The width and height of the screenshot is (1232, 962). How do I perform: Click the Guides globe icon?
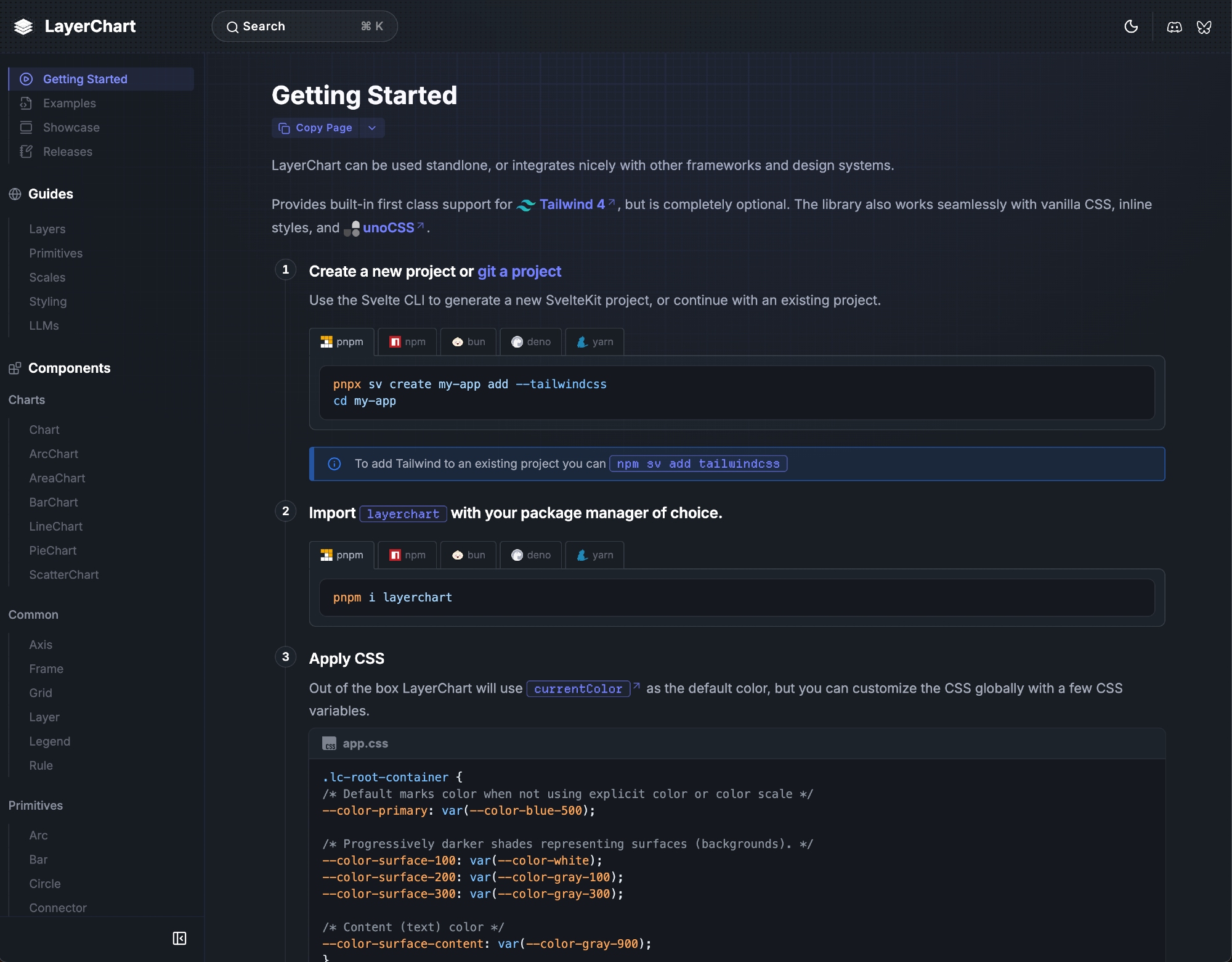[x=15, y=194]
